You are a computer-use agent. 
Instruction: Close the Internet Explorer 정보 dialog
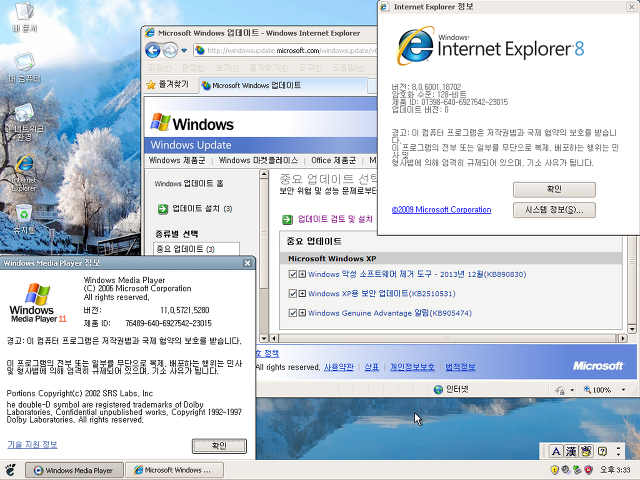631,7
